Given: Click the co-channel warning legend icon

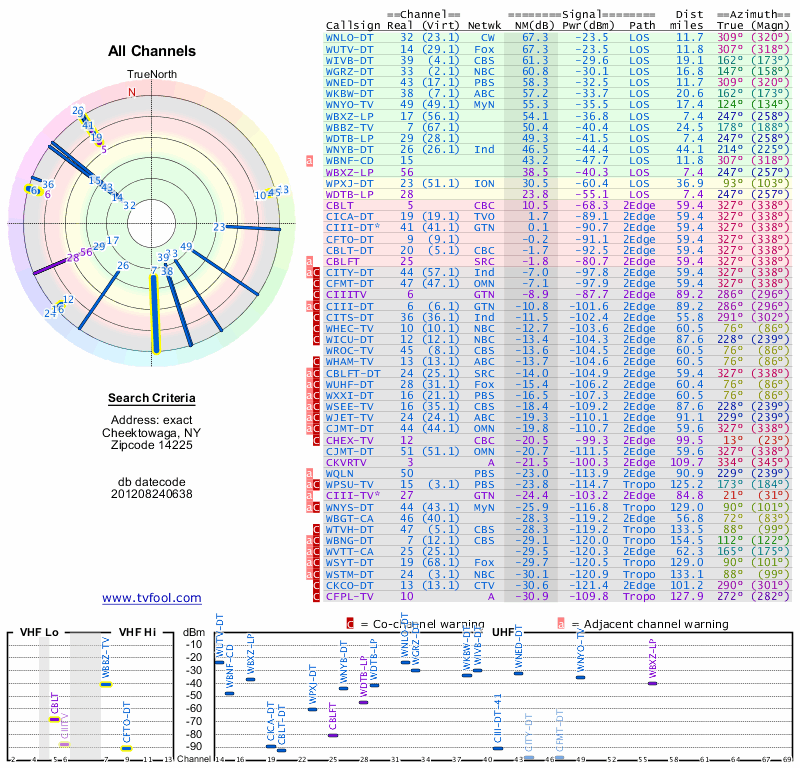Looking at the screenshot, I should pyautogui.click(x=350, y=624).
